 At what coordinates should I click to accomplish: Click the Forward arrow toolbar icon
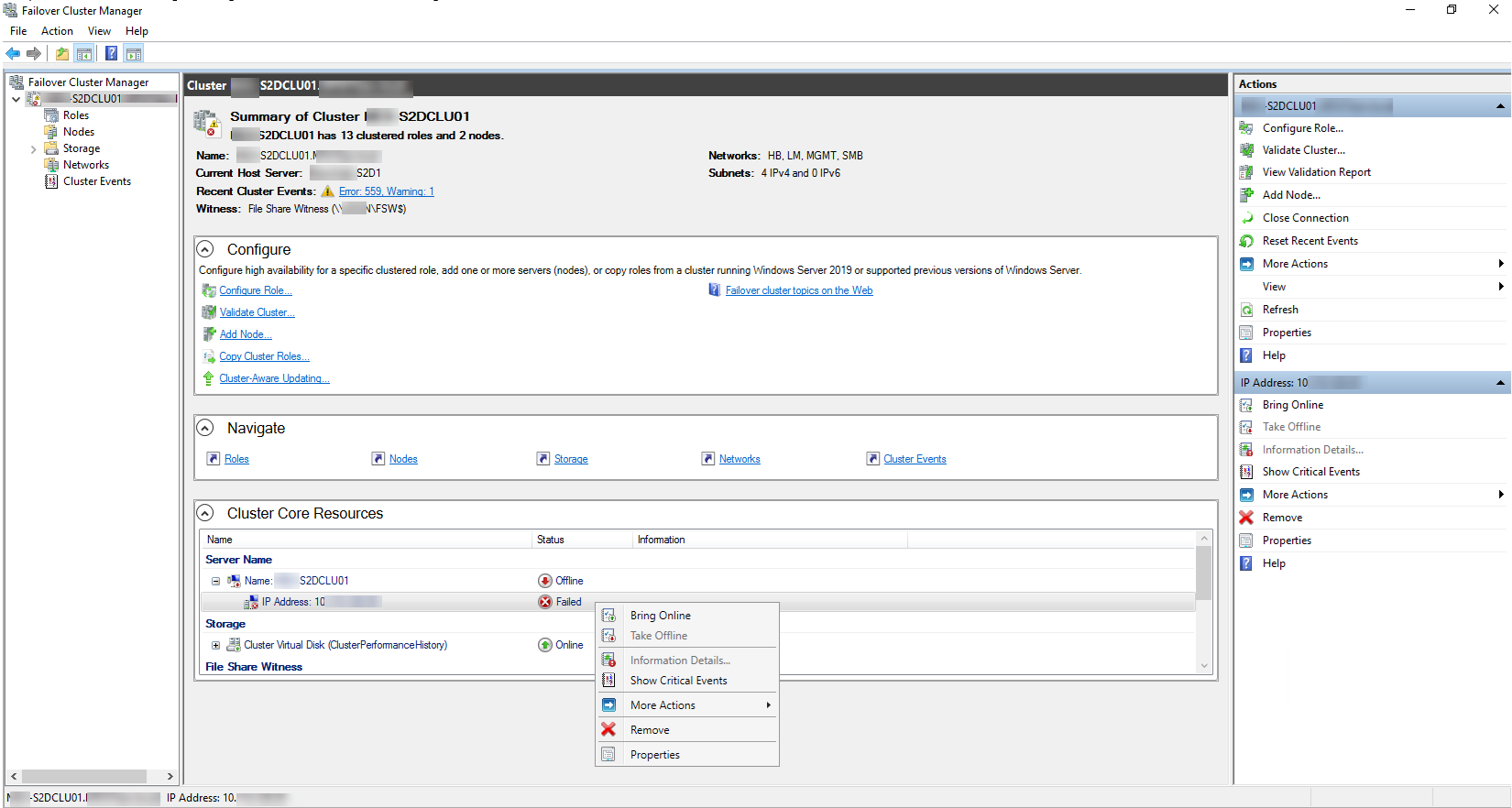34,53
